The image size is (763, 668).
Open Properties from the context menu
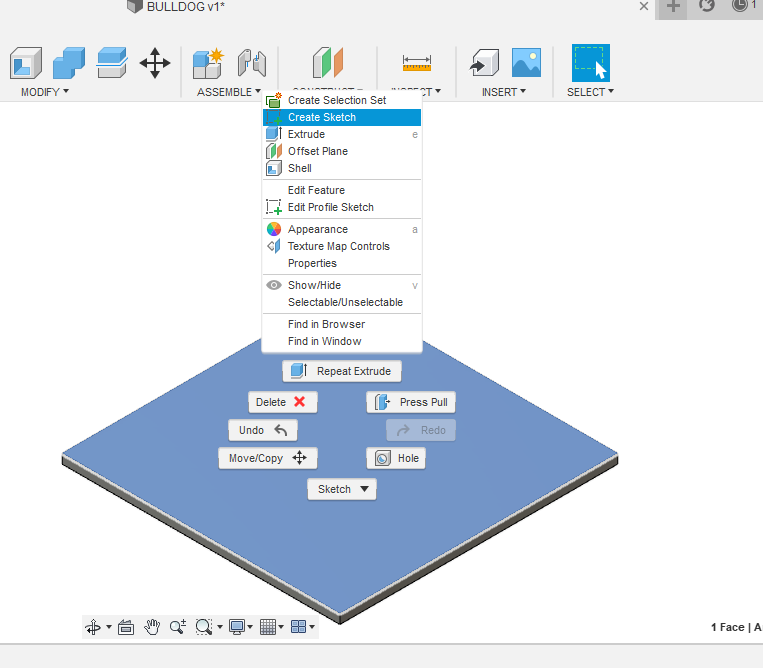342,263
